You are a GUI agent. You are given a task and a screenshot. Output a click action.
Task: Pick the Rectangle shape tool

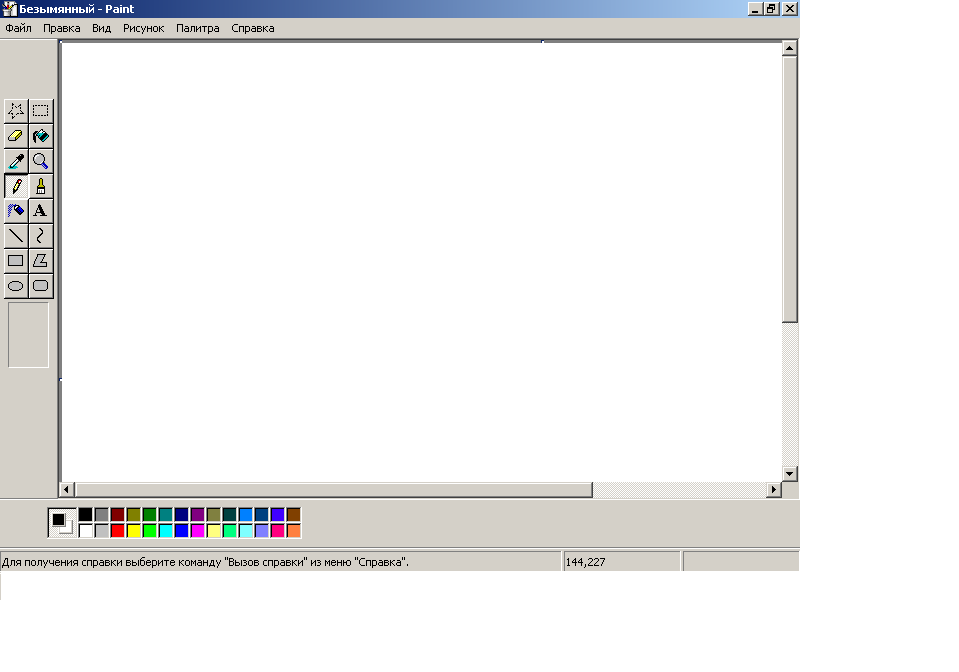click(16, 261)
